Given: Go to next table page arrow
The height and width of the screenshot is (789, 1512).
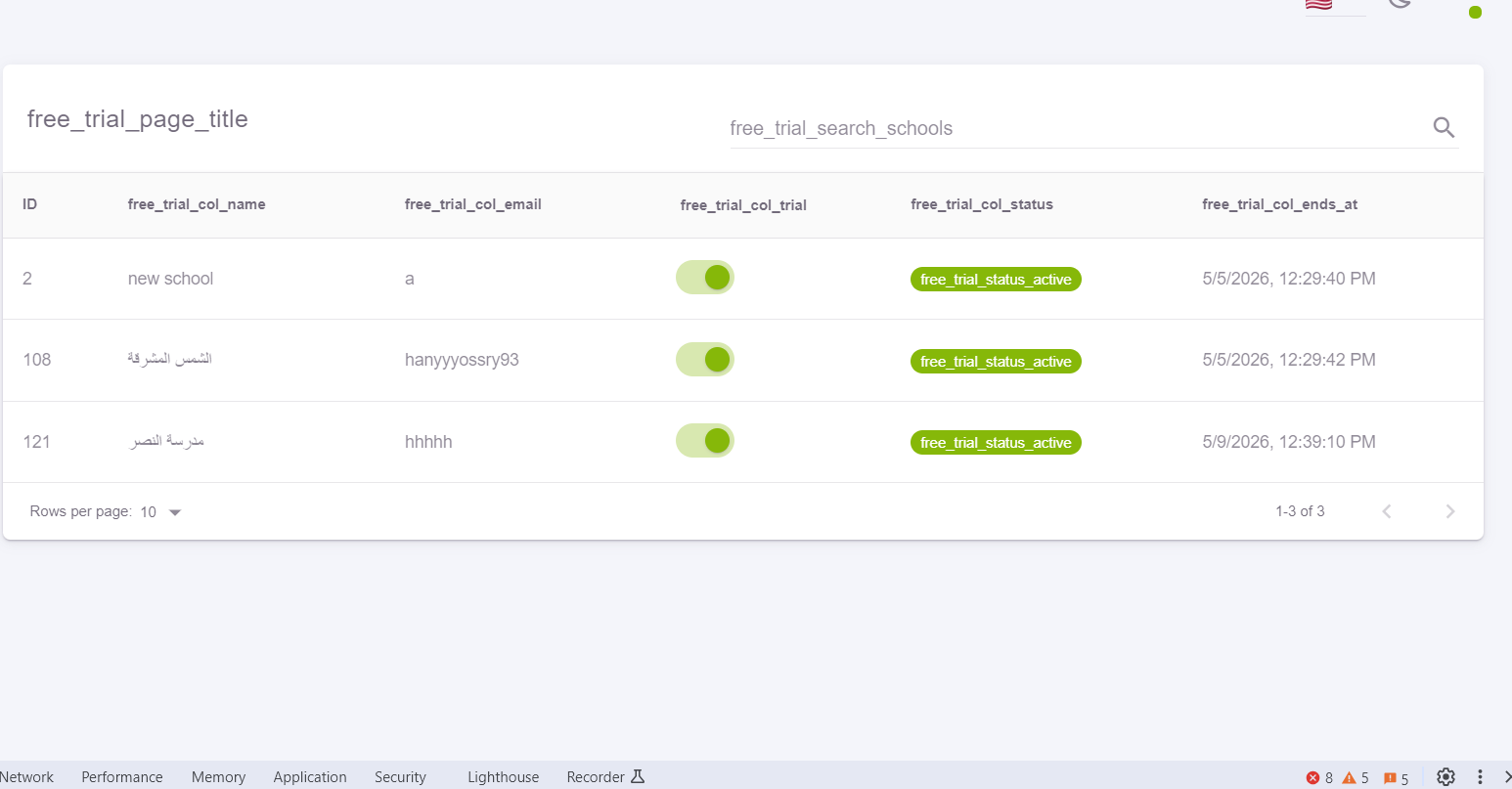Looking at the screenshot, I should point(1450,511).
